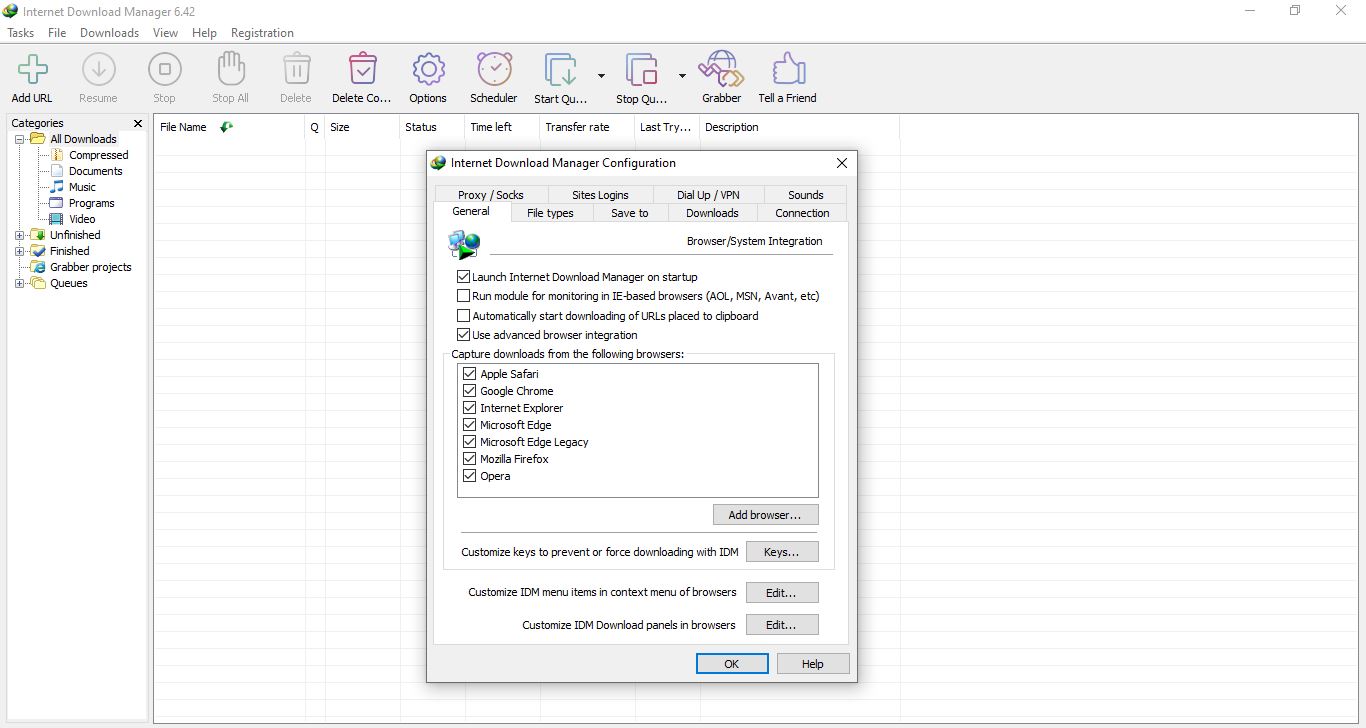This screenshot has width=1366, height=728.
Task: Switch to the Proxy / Socks tab
Action: pyautogui.click(x=491, y=195)
